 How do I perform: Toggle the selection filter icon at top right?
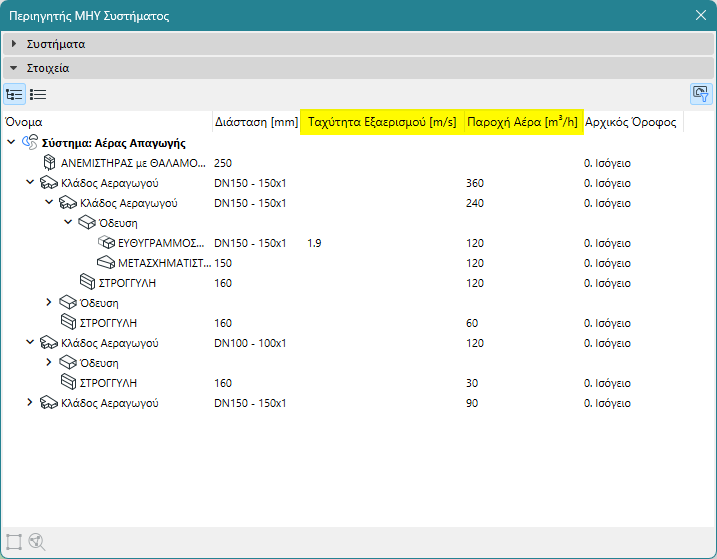tap(701, 94)
